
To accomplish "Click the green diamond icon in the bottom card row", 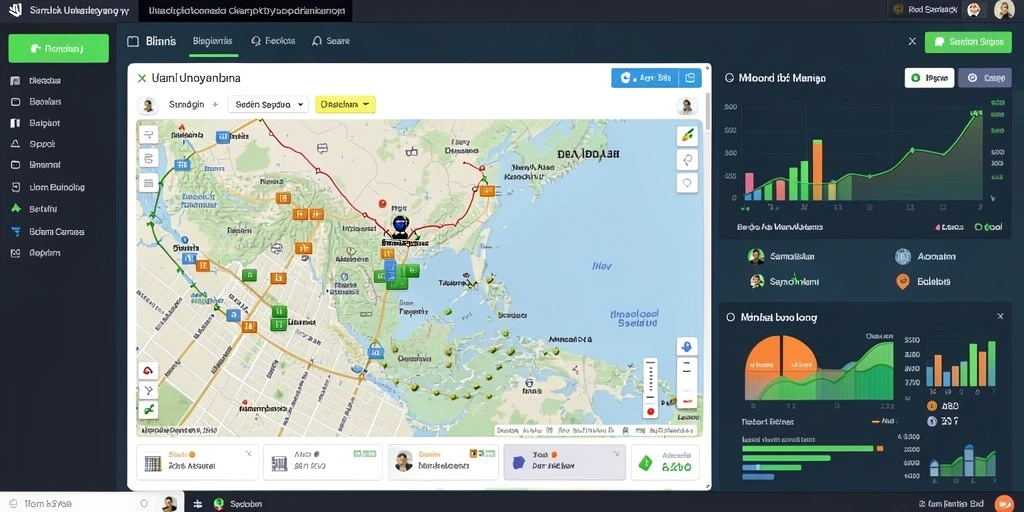I will point(645,463).
